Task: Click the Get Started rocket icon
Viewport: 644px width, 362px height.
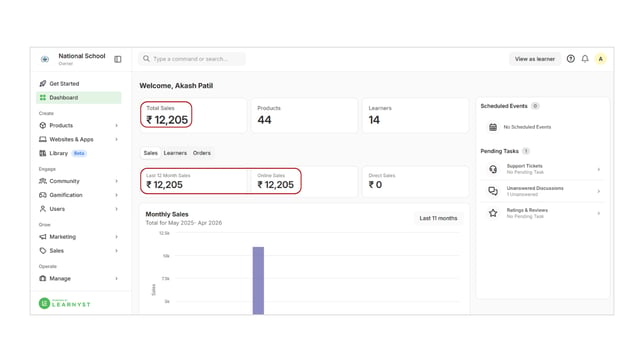Action: coord(43,83)
